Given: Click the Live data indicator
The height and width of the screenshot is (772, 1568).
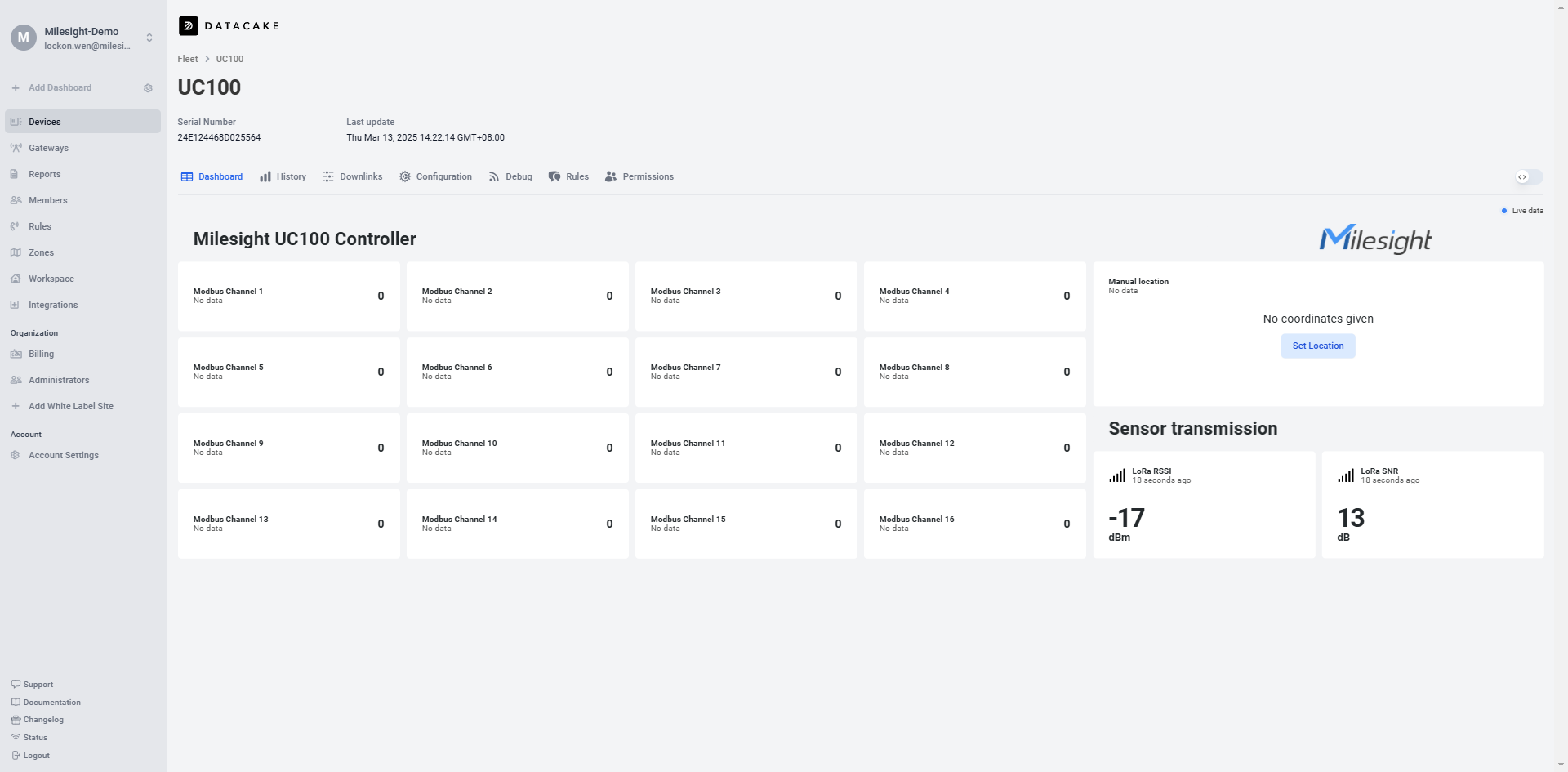Looking at the screenshot, I should 1522,211.
